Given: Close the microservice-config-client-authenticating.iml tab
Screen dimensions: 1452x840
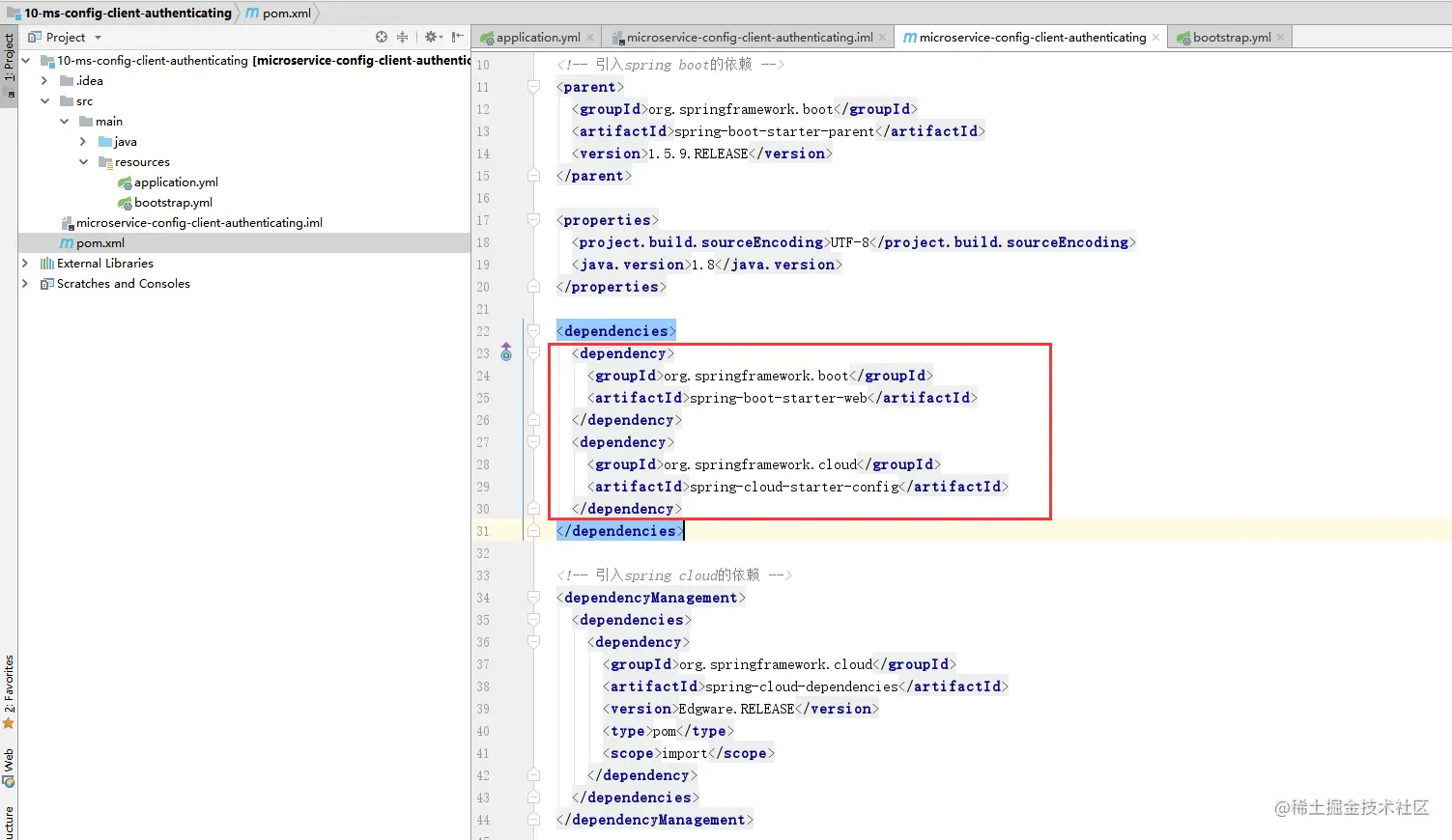Looking at the screenshot, I should point(882,38).
